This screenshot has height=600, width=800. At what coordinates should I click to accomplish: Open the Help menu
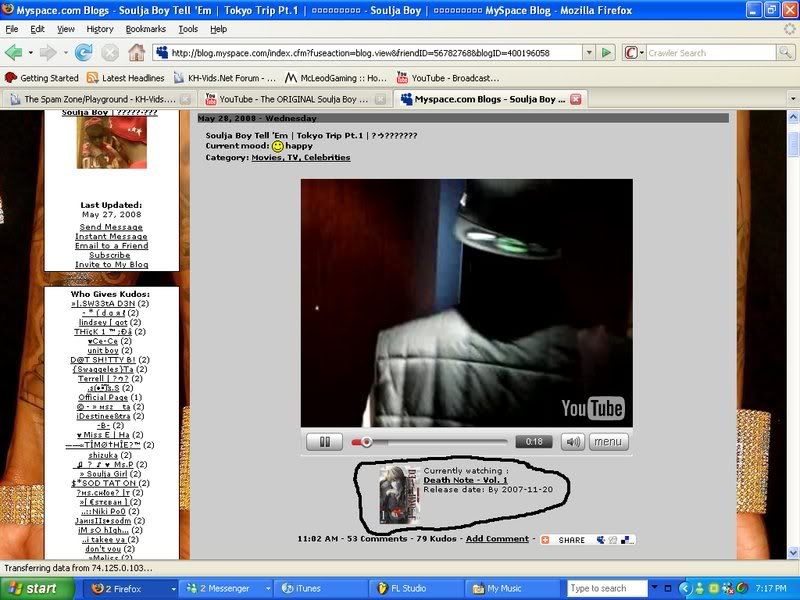point(218,29)
